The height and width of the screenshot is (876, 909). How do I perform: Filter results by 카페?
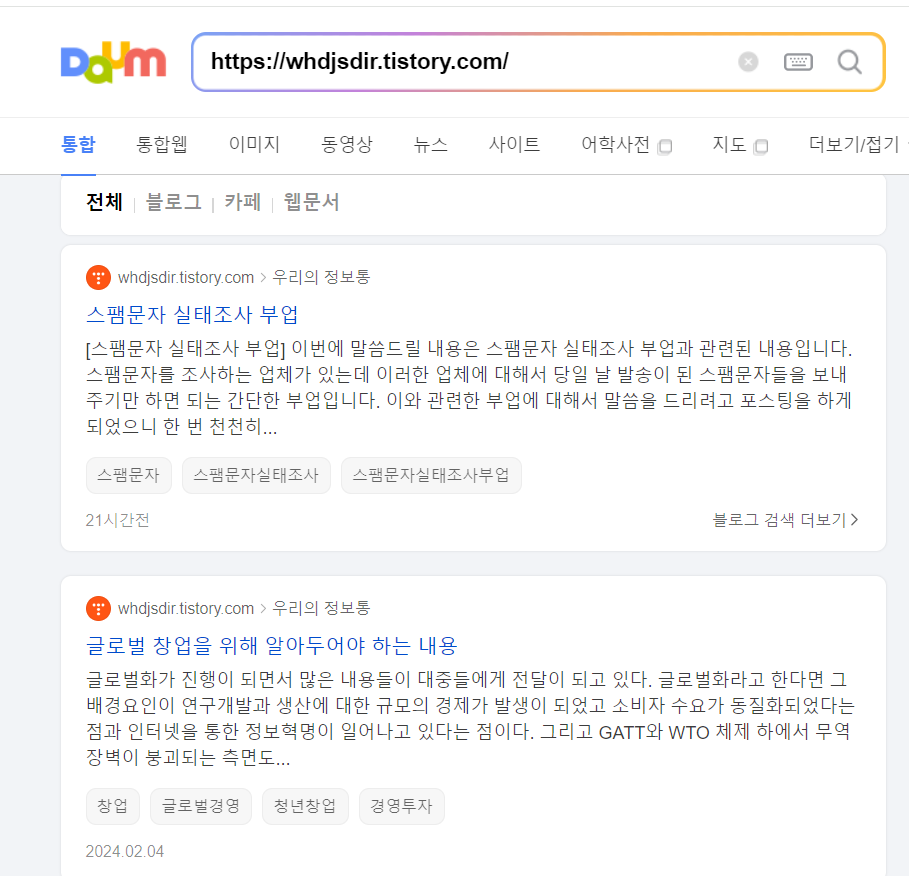coord(242,202)
